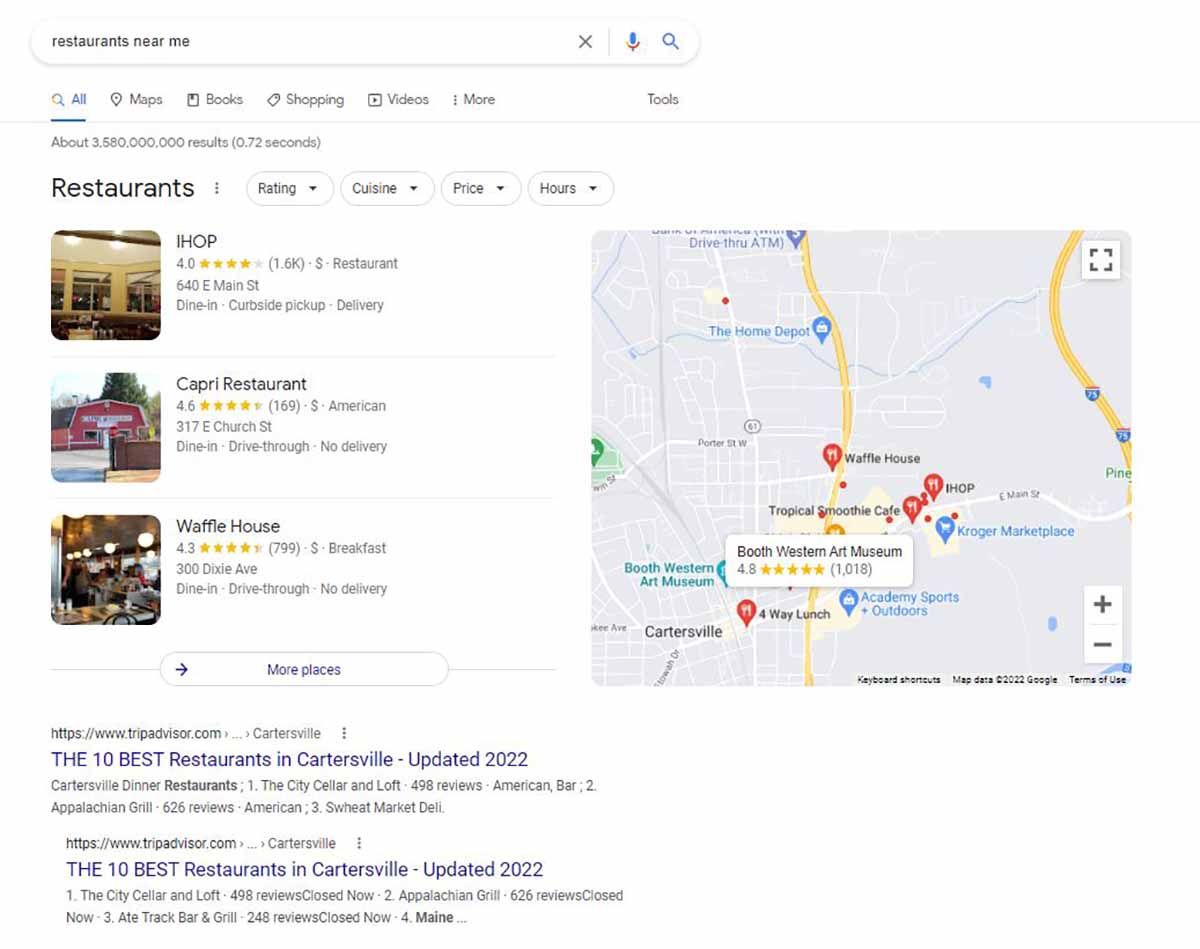Start voice search with the microphone icon
Image resolution: width=1200 pixels, height=949 pixels.
pos(632,42)
